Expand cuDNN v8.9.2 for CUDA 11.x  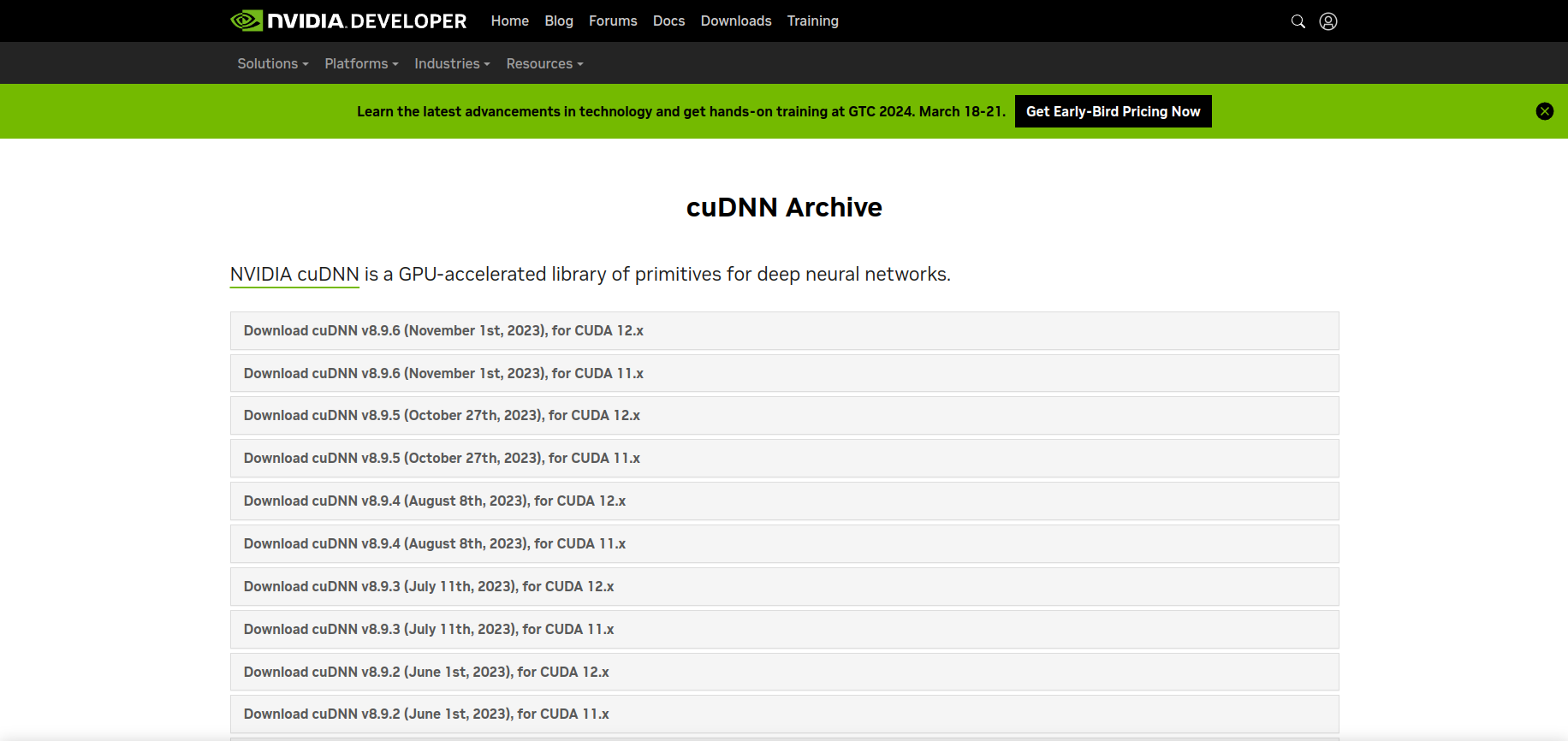[784, 714]
